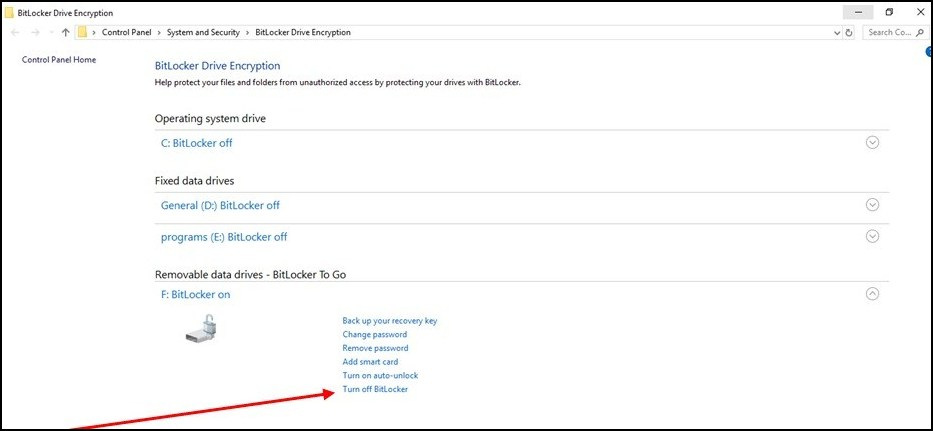Click General (D:) BitLocker off label
933x431 pixels.
click(x=220, y=205)
